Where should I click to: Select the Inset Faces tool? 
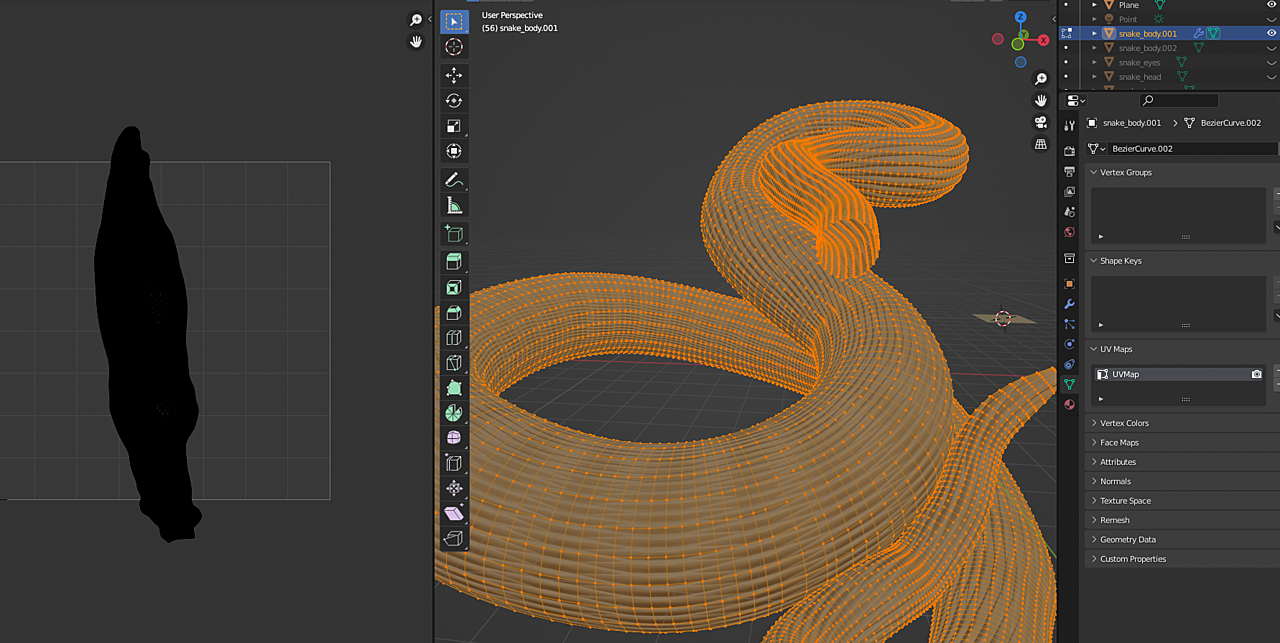[x=454, y=287]
